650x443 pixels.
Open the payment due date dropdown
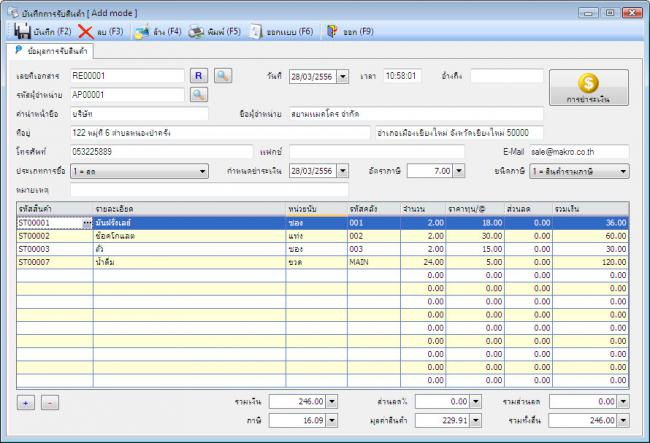coord(343,171)
